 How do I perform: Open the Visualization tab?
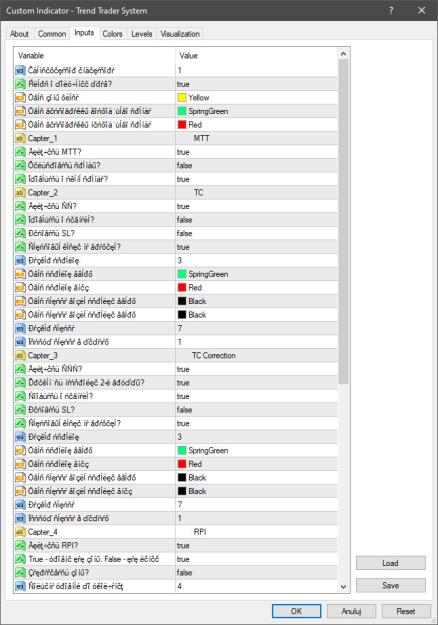tap(180, 34)
